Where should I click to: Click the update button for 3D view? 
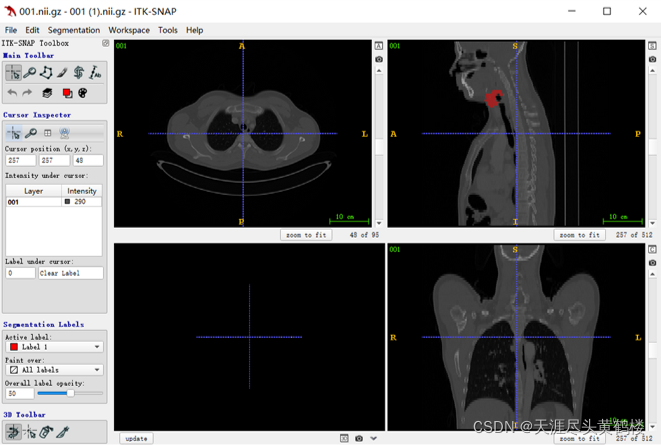tap(136, 439)
